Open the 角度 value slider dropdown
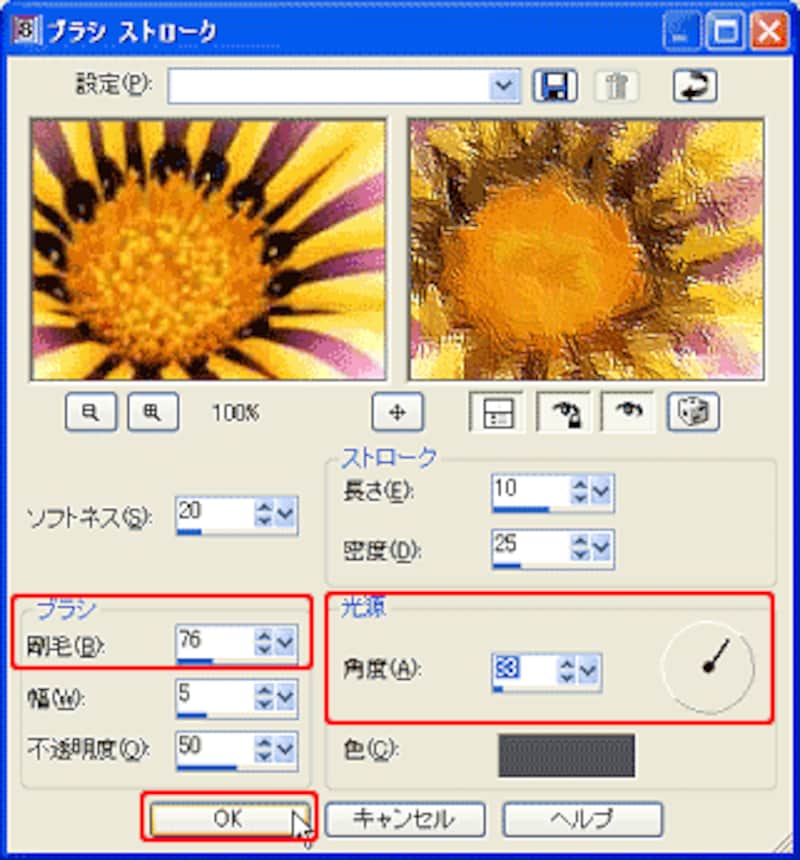This screenshot has height=860, width=800. 588,670
